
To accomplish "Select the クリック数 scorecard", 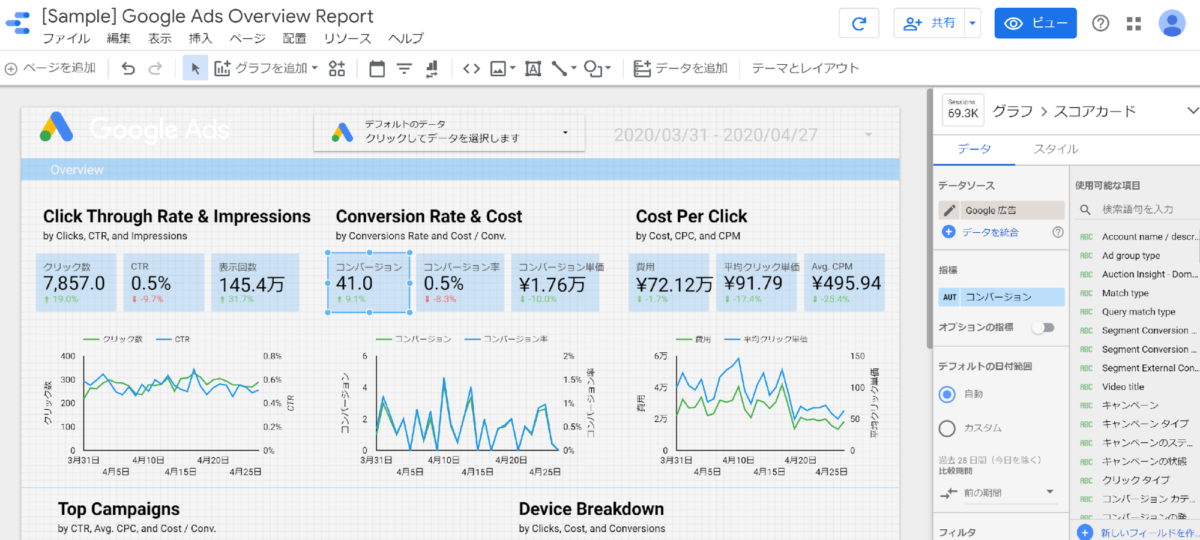I will [x=76, y=282].
